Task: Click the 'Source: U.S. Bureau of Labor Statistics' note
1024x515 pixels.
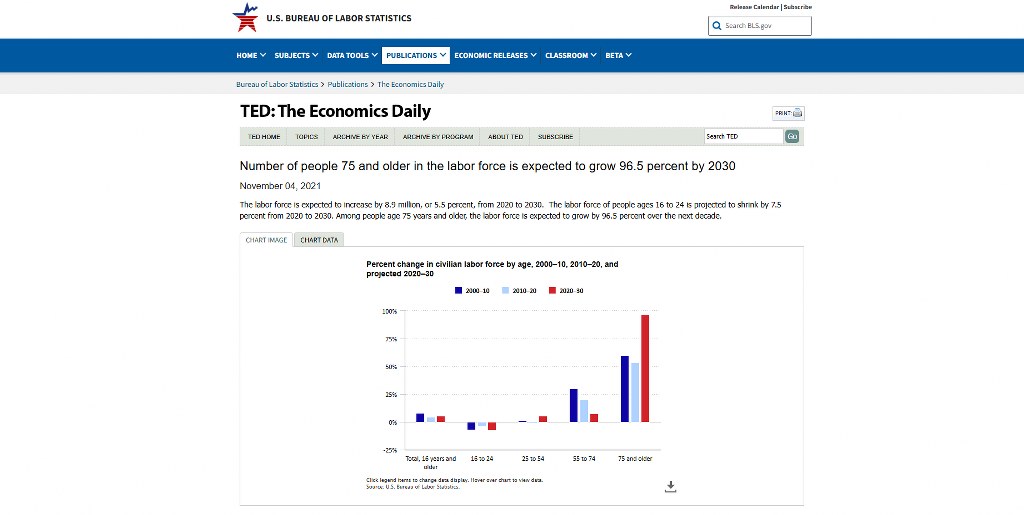Action: click(x=413, y=487)
